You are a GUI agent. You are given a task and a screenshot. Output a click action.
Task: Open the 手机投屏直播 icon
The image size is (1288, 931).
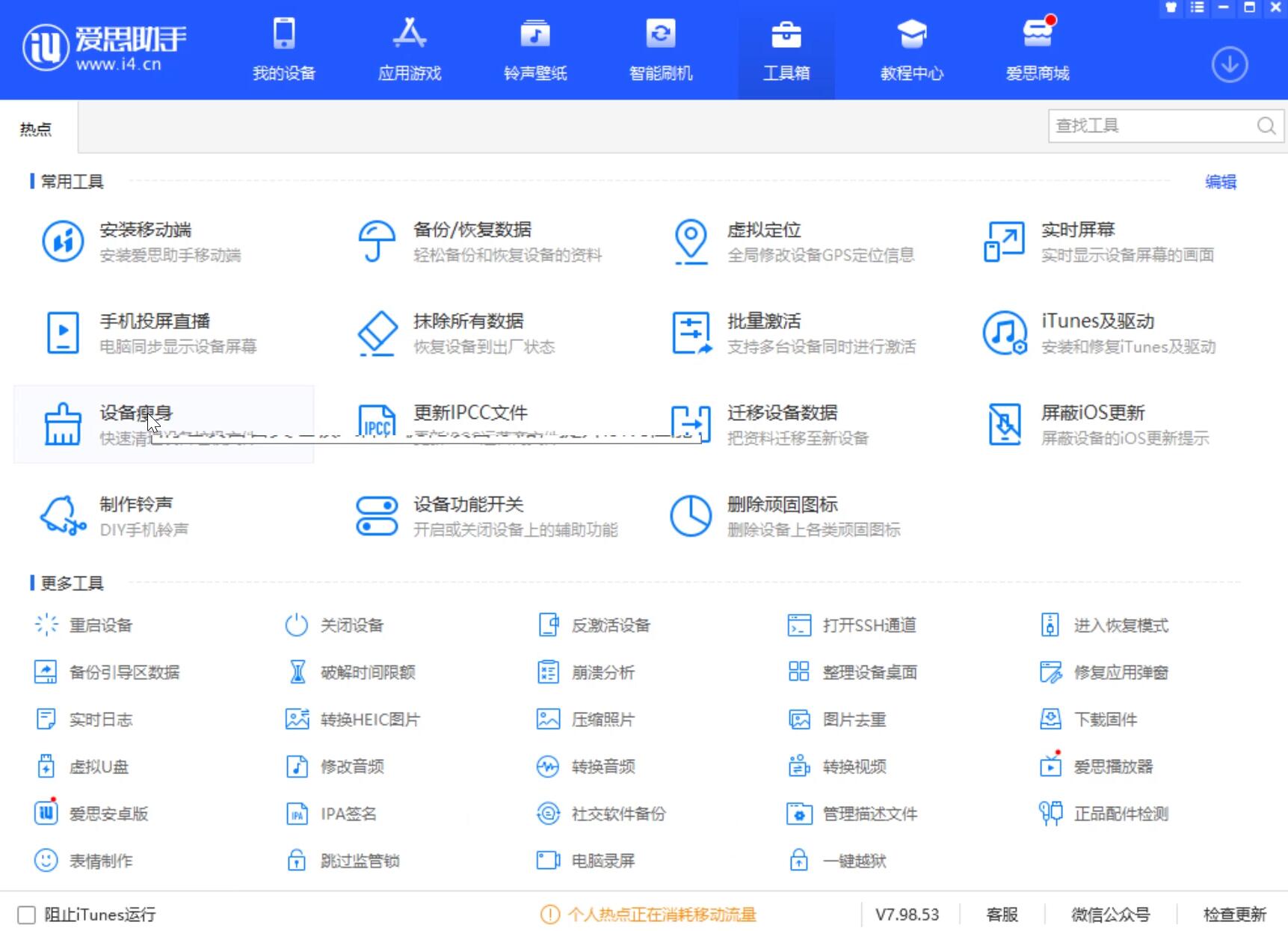pyautogui.click(x=63, y=333)
